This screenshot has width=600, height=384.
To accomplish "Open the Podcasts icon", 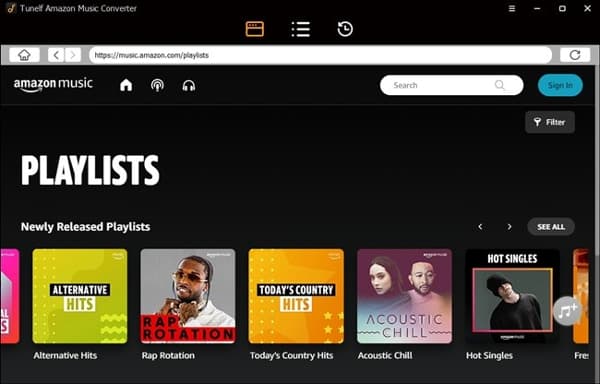I will [x=157, y=85].
